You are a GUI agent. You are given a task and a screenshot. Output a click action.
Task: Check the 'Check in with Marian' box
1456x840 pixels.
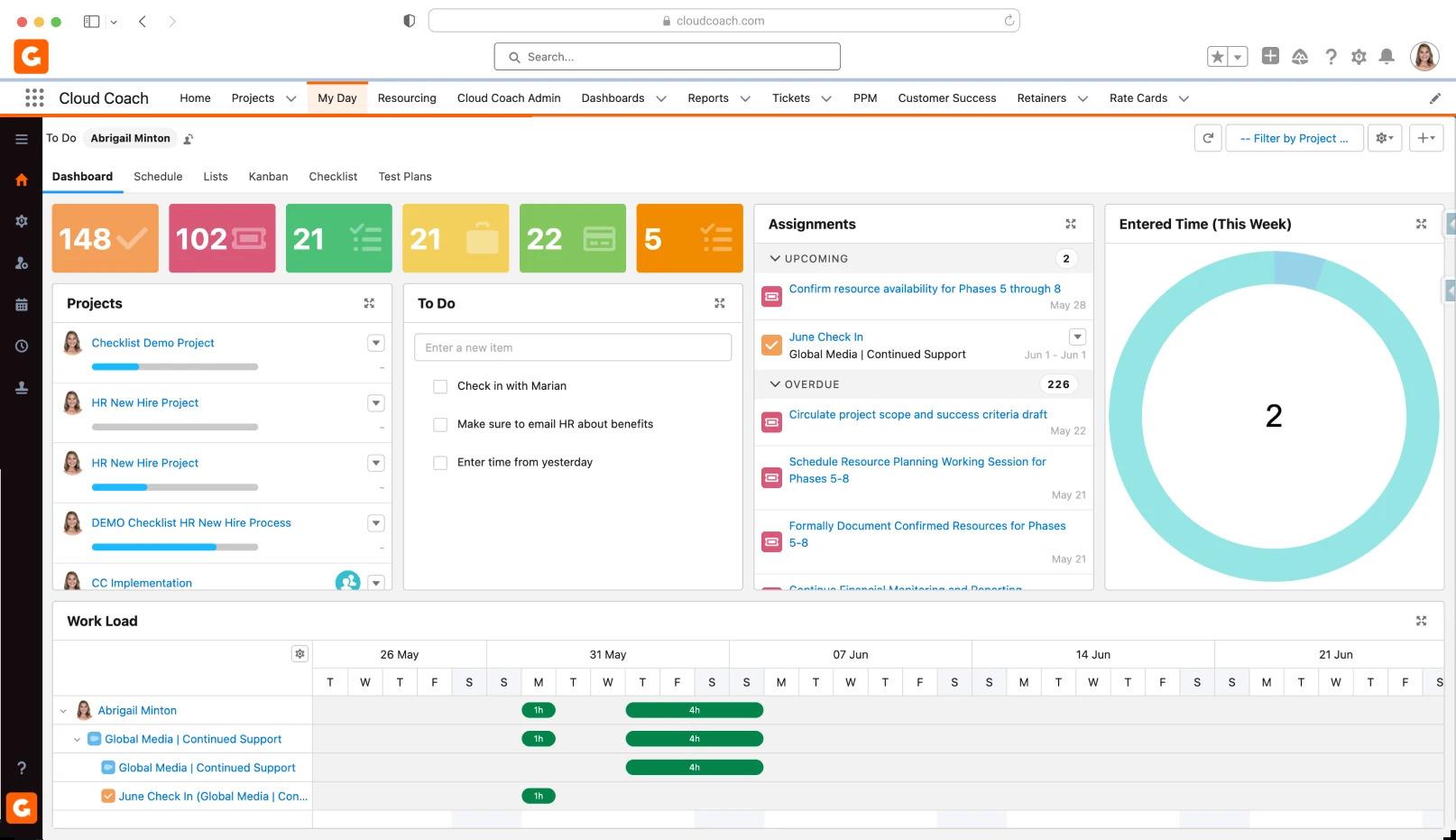click(440, 386)
